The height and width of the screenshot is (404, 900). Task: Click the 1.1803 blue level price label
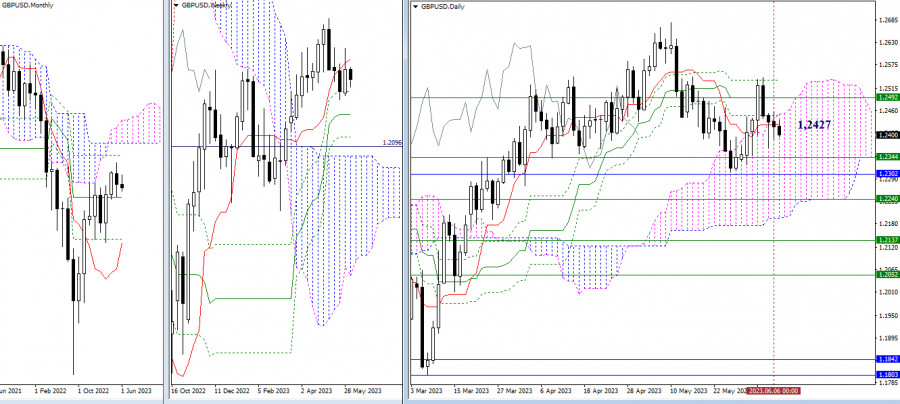(x=887, y=375)
